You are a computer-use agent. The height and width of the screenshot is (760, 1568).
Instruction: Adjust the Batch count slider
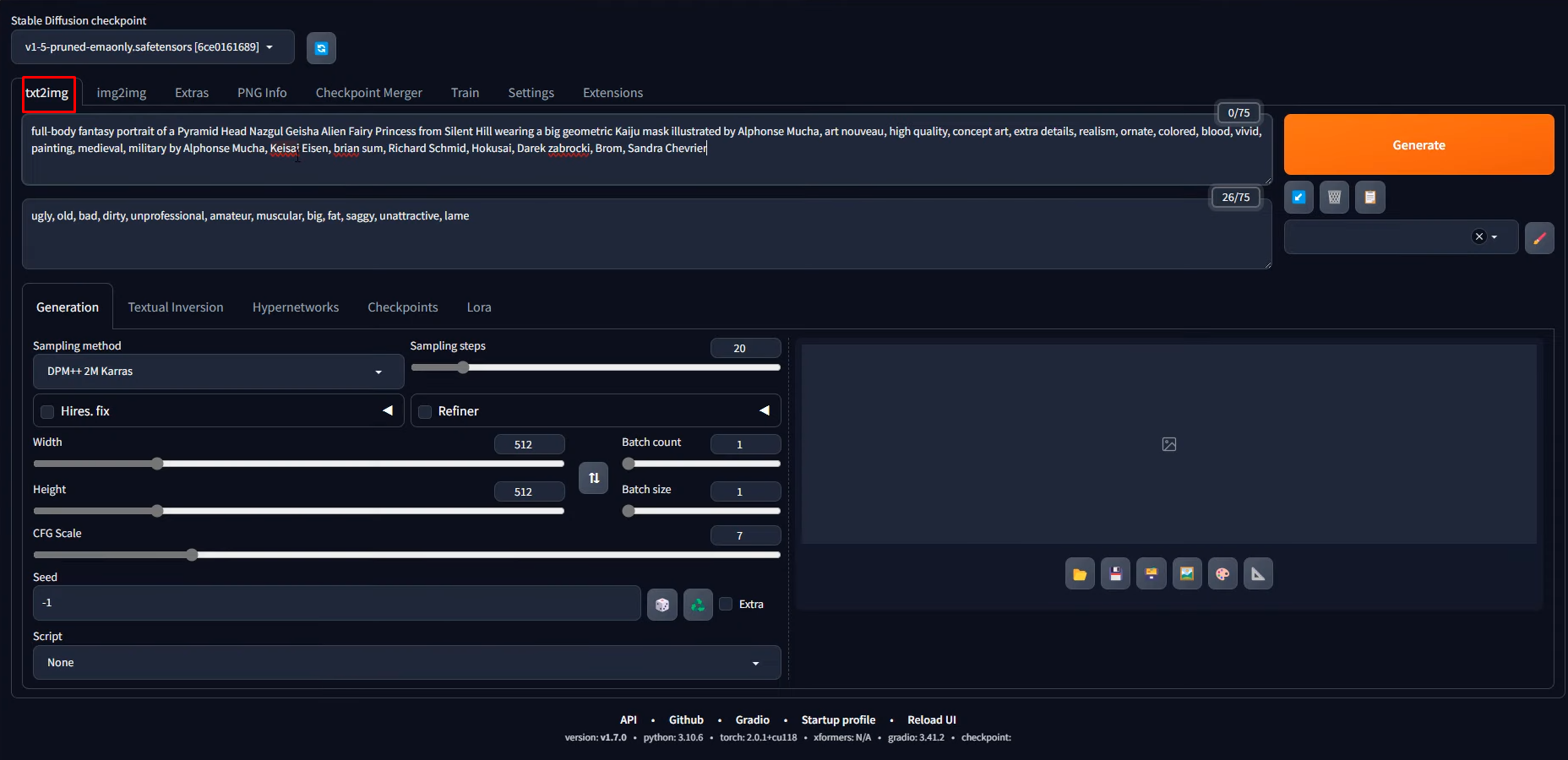click(701, 464)
